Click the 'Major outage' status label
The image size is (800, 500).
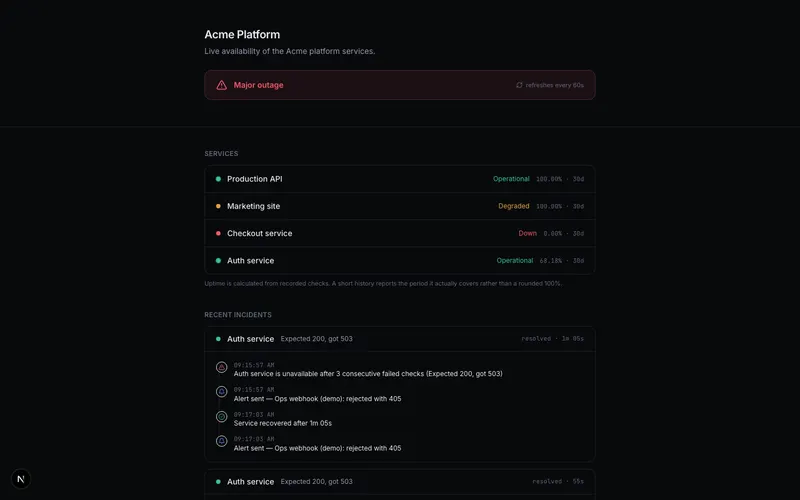pyautogui.click(x=258, y=85)
